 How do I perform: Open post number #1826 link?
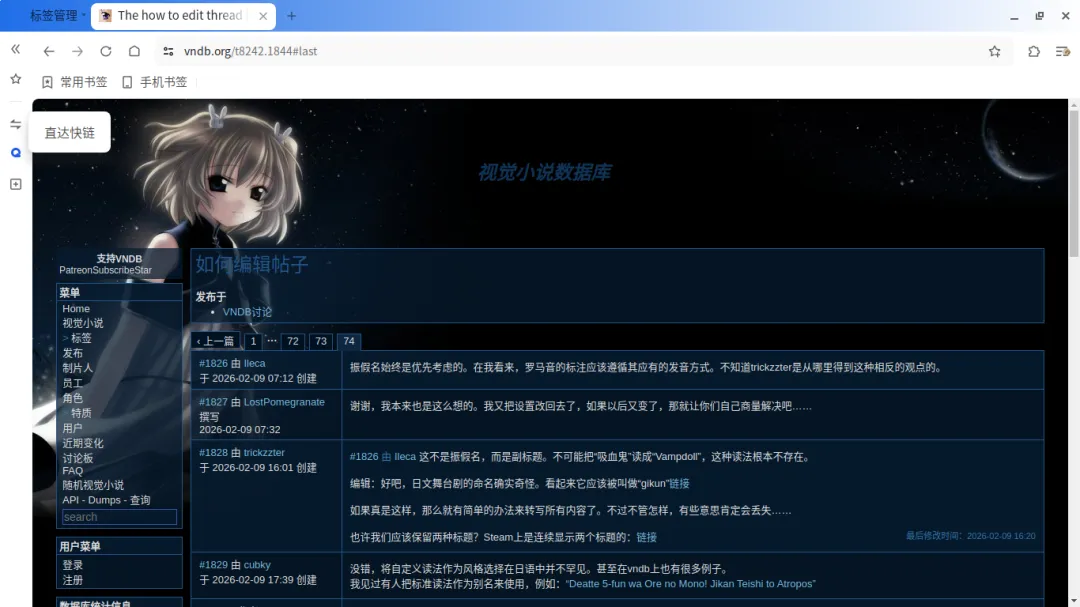(x=213, y=363)
